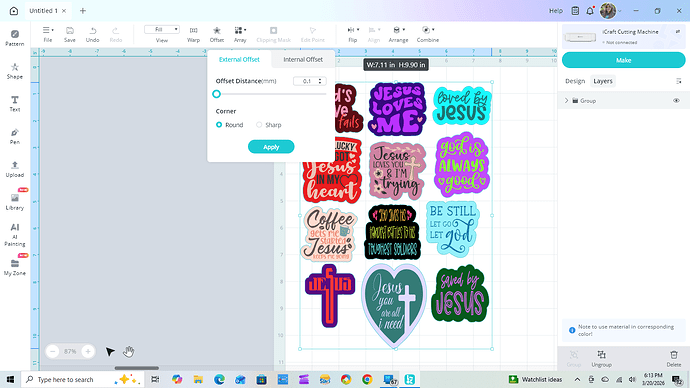
Task: Zoom out with the minus button
Action: (x=53, y=351)
